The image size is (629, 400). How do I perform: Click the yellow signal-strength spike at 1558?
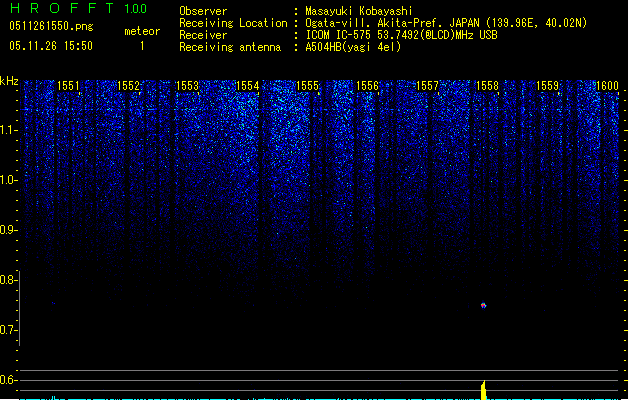(x=483, y=390)
